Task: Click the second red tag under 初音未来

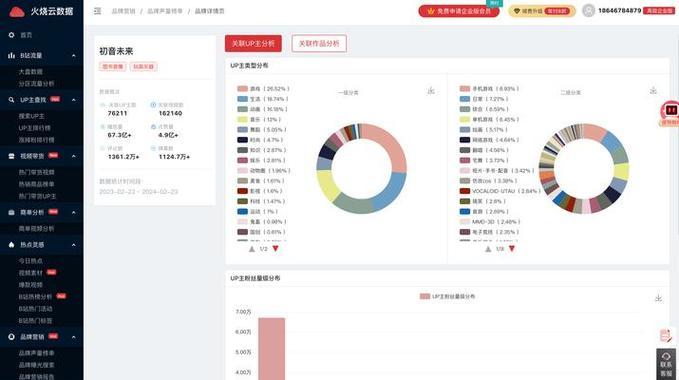Action: click(x=143, y=67)
